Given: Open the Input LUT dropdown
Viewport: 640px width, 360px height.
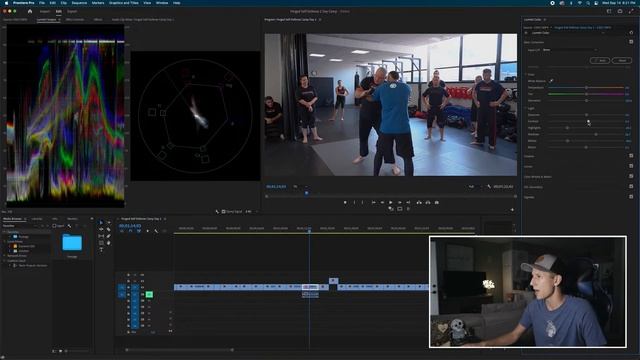Looking at the screenshot, I should 570,50.
